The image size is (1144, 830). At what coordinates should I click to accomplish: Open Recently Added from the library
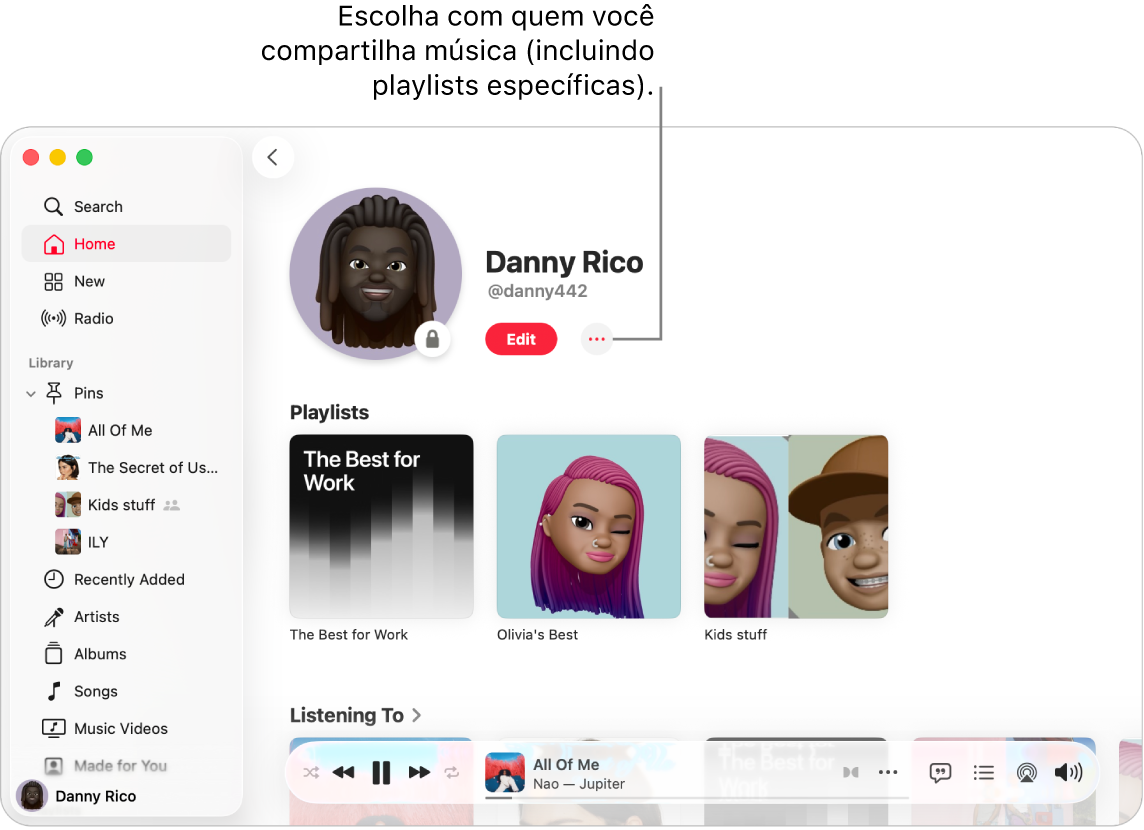[128, 579]
